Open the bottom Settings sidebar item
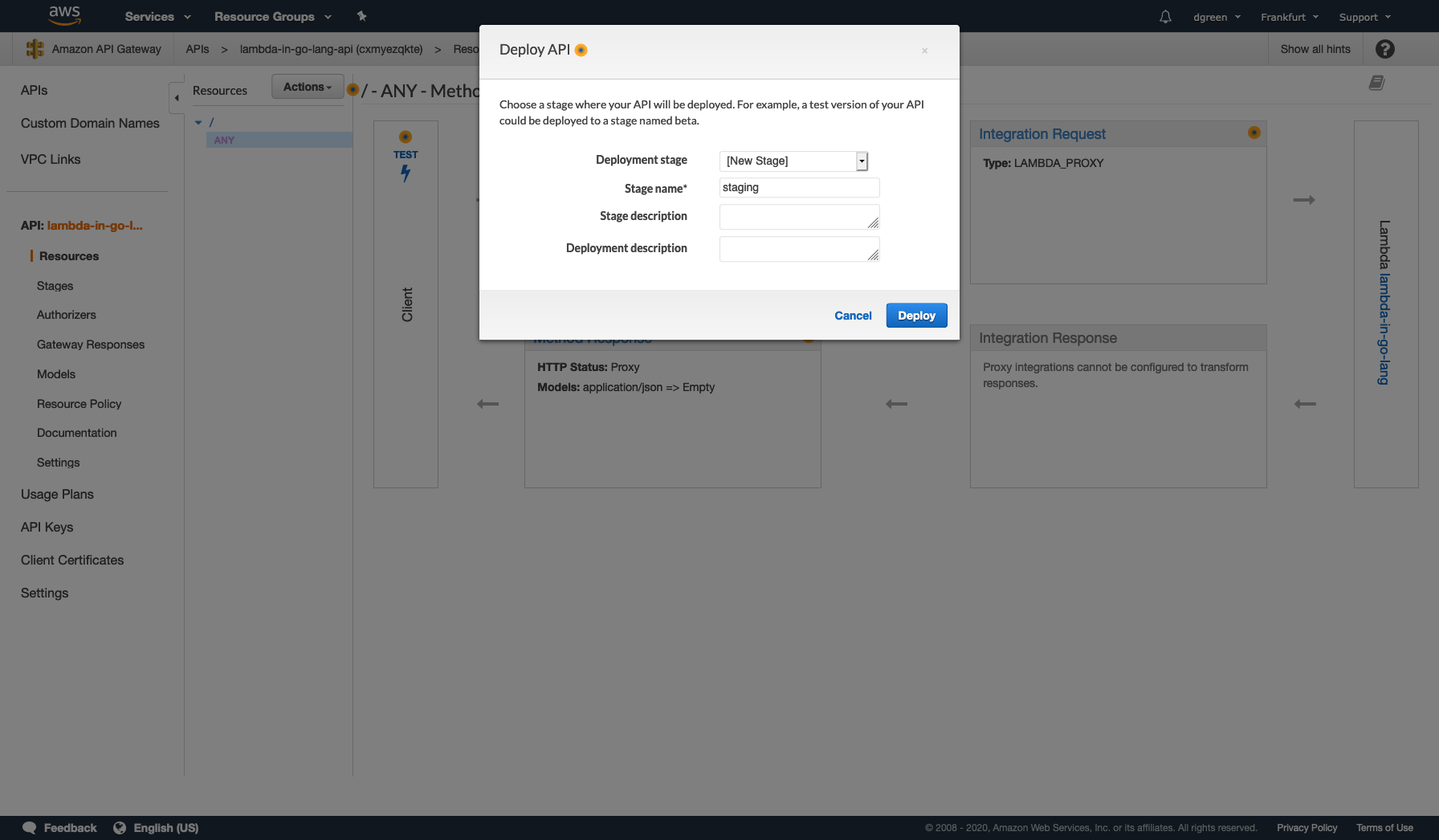This screenshot has height=840, width=1439. click(x=44, y=593)
